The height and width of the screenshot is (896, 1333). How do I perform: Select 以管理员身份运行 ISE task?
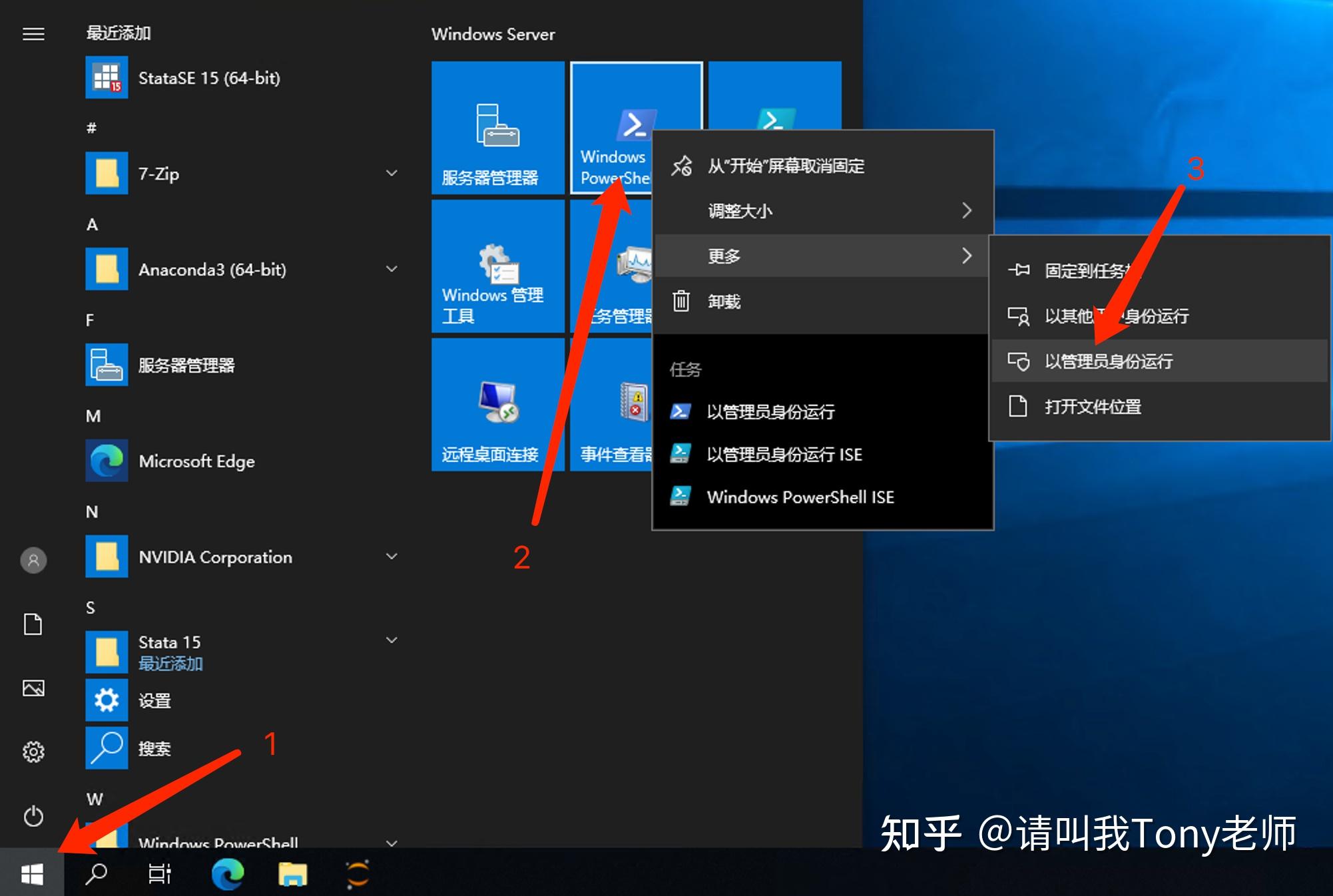pyautogui.click(x=823, y=455)
